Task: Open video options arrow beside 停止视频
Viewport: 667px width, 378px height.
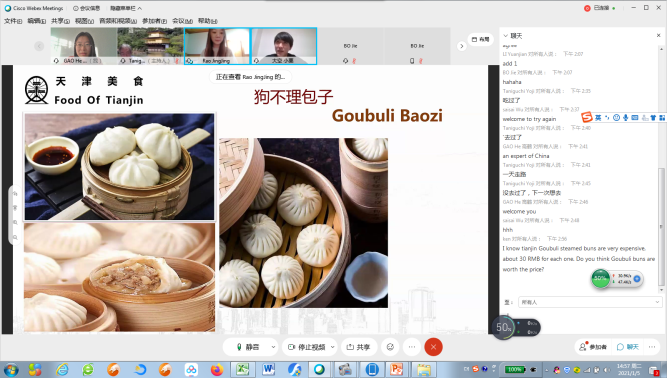Action: (x=332, y=347)
